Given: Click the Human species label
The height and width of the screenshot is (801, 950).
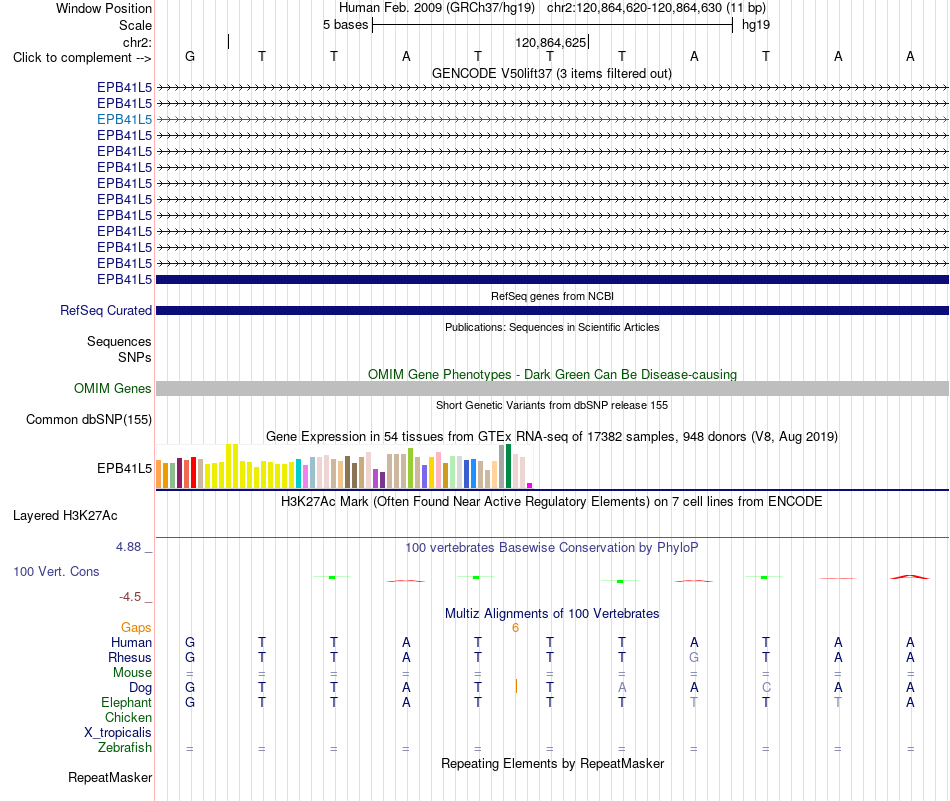Looking at the screenshot, I should 131,642.
